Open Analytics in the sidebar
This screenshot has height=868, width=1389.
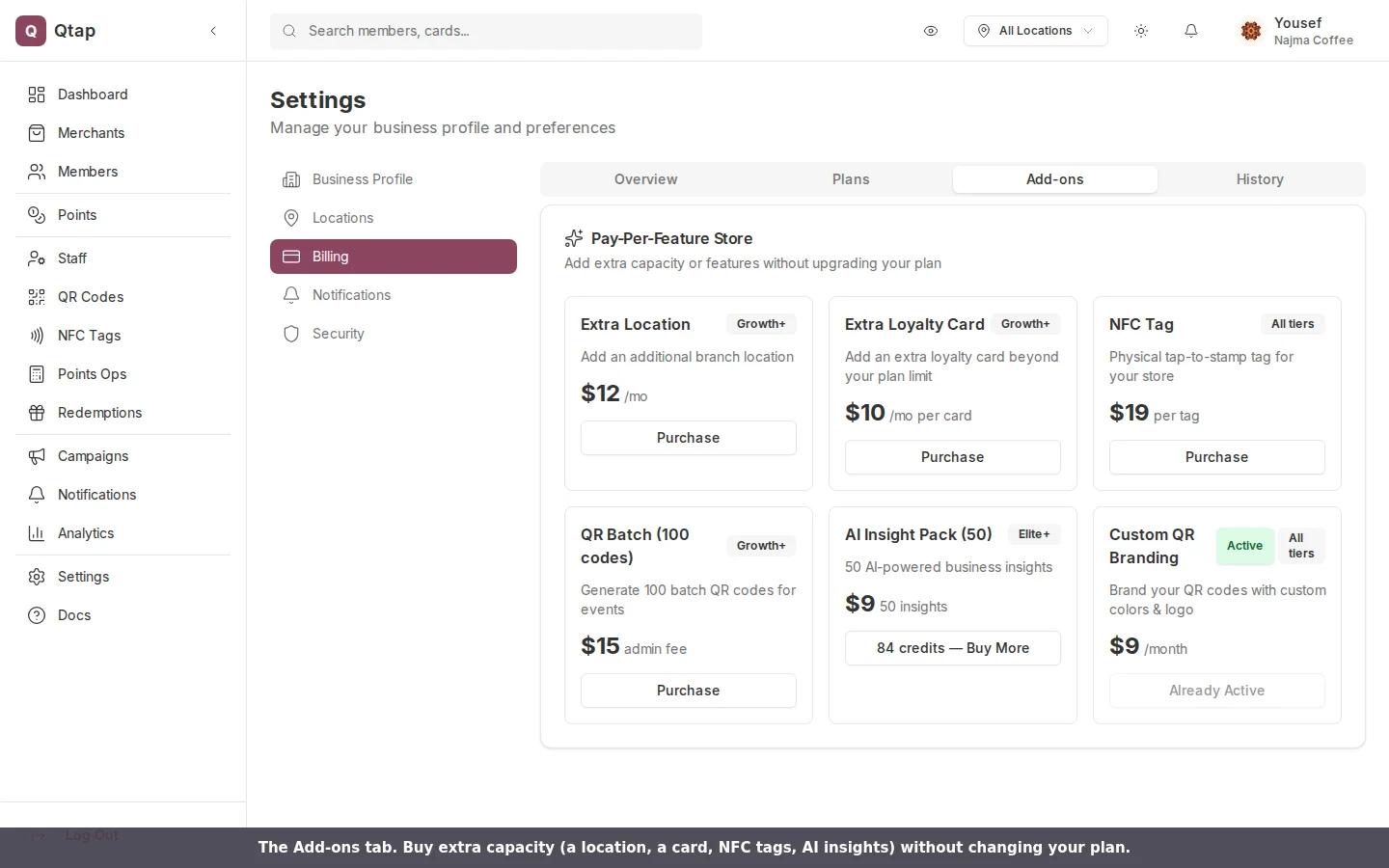123,533
